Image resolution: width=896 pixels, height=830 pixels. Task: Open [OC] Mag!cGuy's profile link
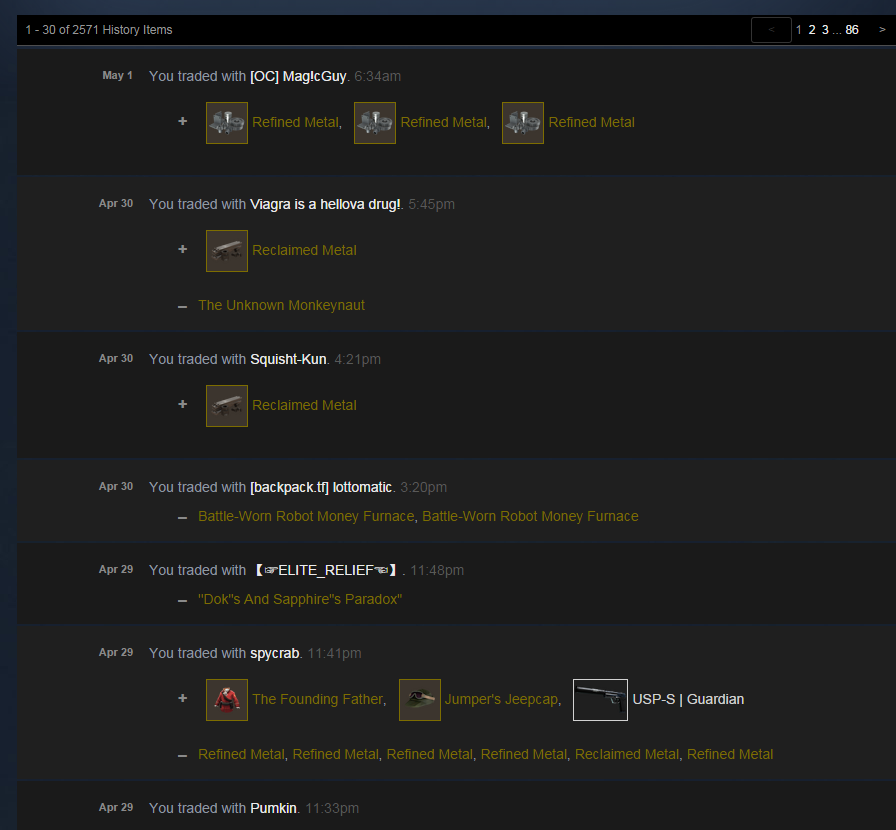click(298, 76)
